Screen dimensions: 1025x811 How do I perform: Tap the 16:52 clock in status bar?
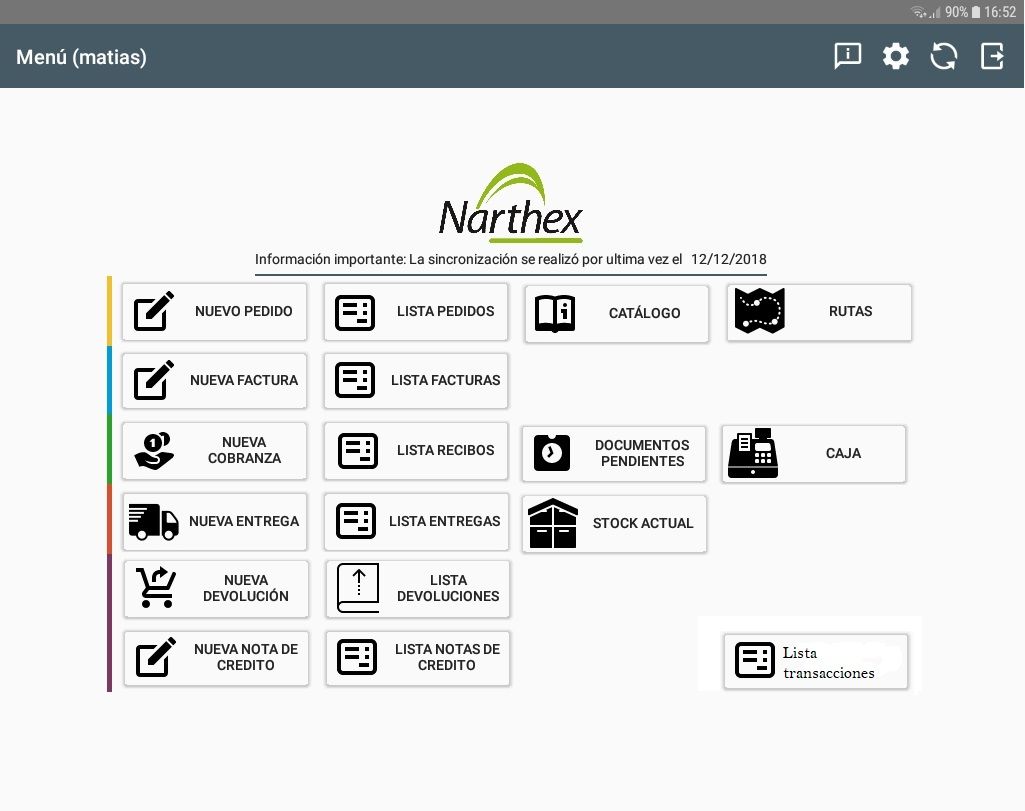tap(1000, 12)
